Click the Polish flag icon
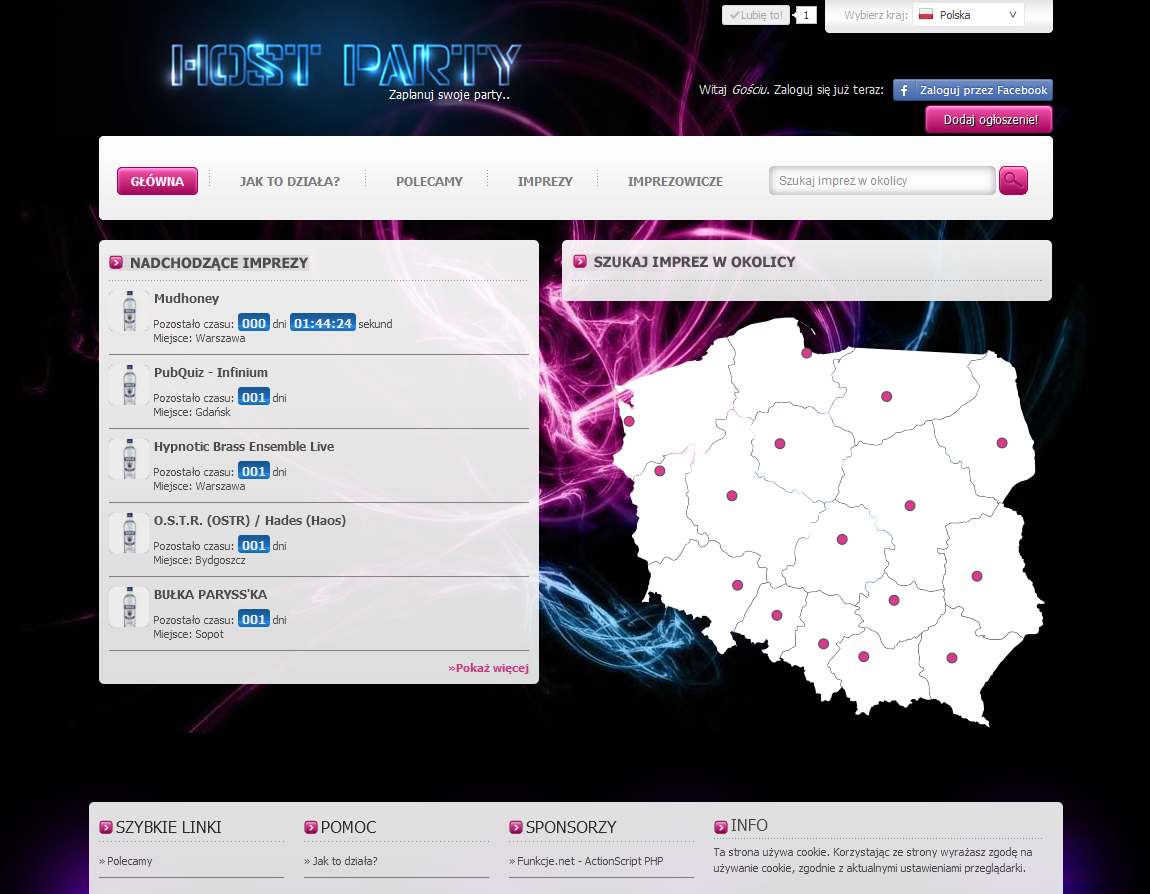1150x894 pixels. click(926, 15)
